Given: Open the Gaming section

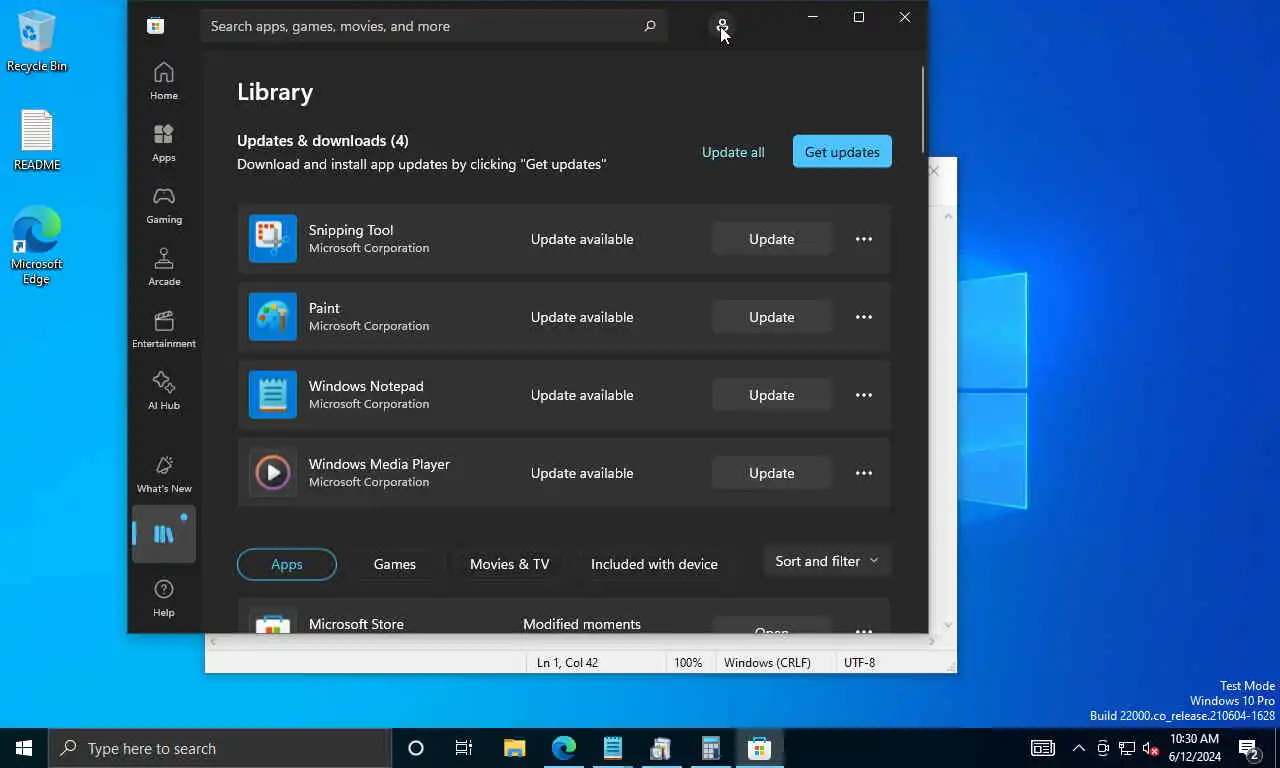Looking at the screenshot, I should click(164, 205).
